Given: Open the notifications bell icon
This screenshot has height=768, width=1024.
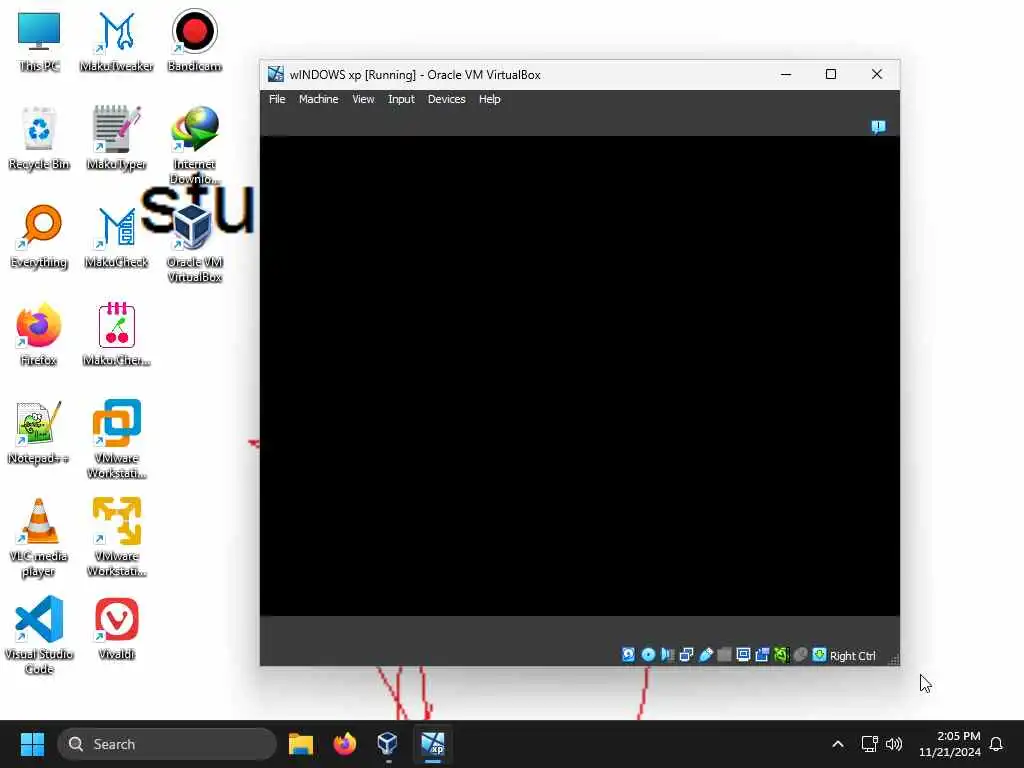Looking at the screenshot, I should [997, 744].
